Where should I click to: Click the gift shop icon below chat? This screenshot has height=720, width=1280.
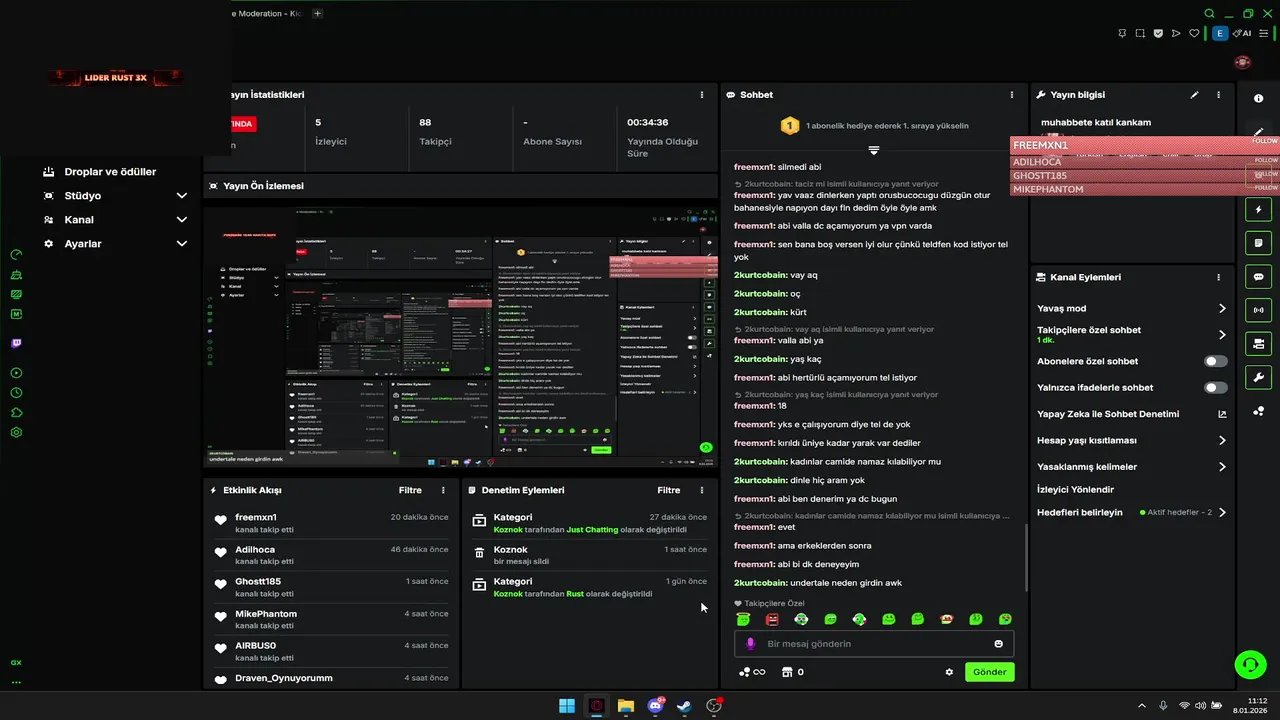(x=786, y=672)
